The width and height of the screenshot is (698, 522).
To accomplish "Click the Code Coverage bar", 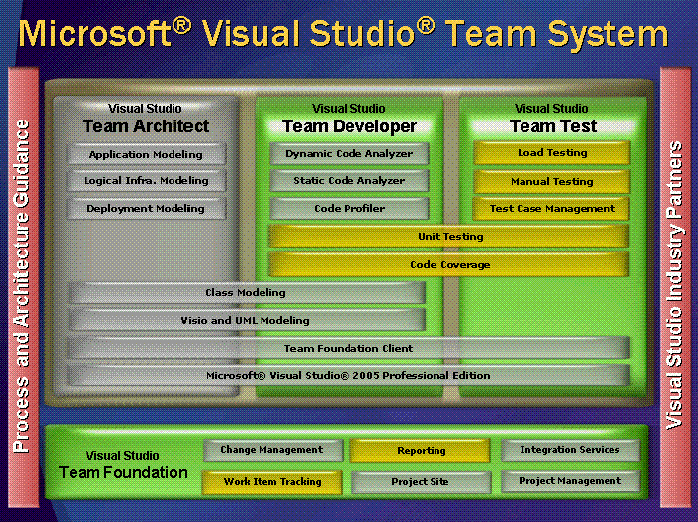I will pos(449,264).
